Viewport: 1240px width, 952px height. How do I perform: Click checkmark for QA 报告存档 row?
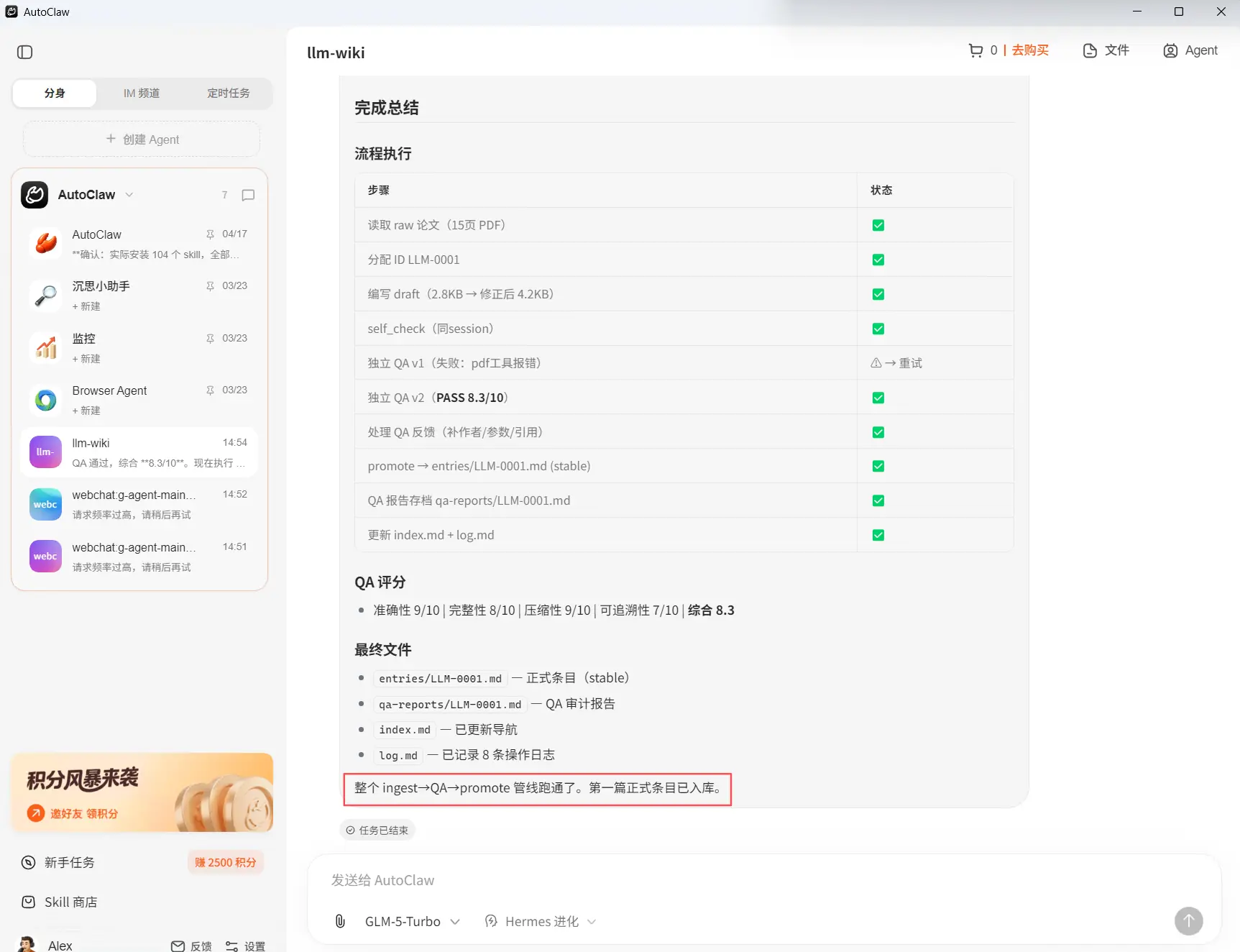pyautogui.click(x=878, y=500)
